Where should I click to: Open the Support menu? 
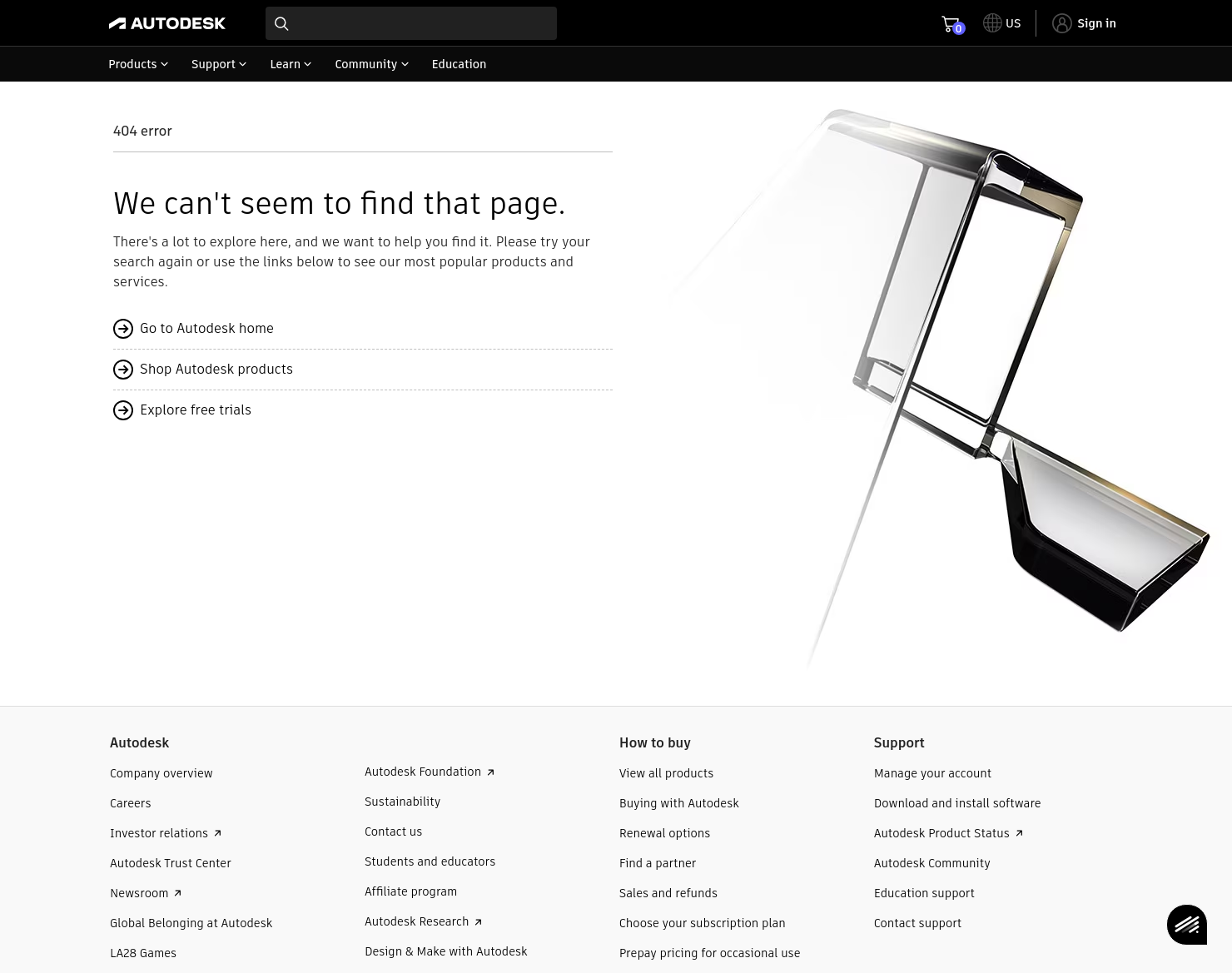[x=218, y=64]
